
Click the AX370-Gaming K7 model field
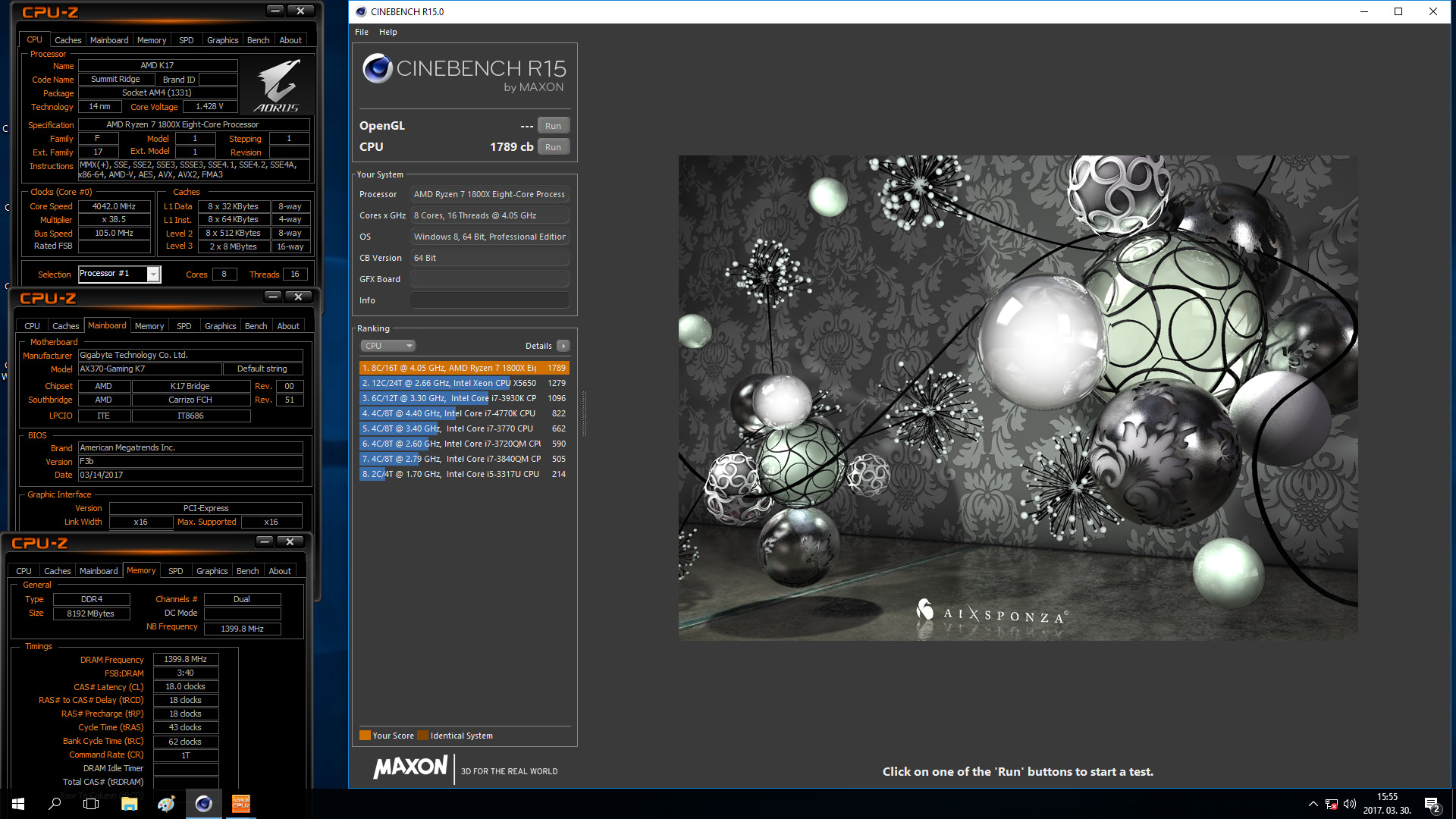pos(150,369)
